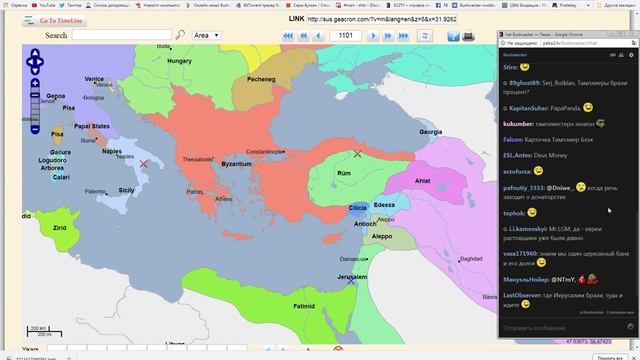Screen dimensions: 640x360
Task: Click the magnifying glass search icon
Action: pos(180,35)
